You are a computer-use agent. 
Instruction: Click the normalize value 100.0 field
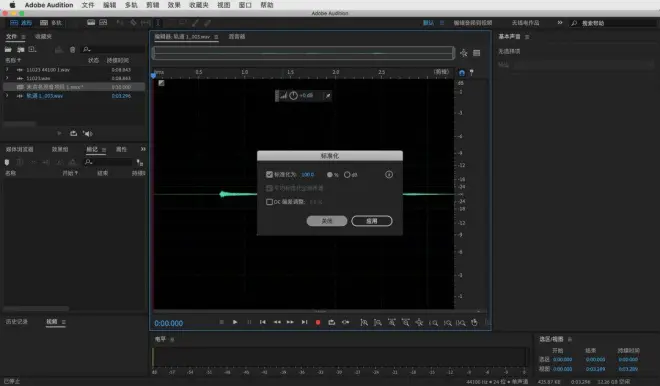point(307,174)
